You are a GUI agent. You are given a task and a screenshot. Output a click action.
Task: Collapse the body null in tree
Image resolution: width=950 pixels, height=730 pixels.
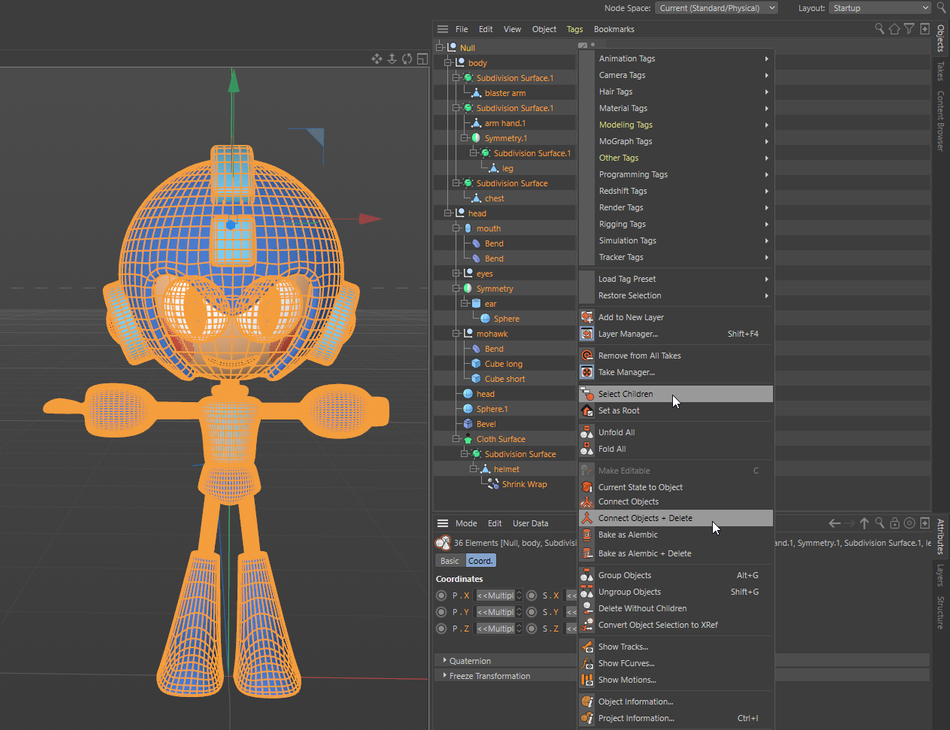click(x=448, y=62)
